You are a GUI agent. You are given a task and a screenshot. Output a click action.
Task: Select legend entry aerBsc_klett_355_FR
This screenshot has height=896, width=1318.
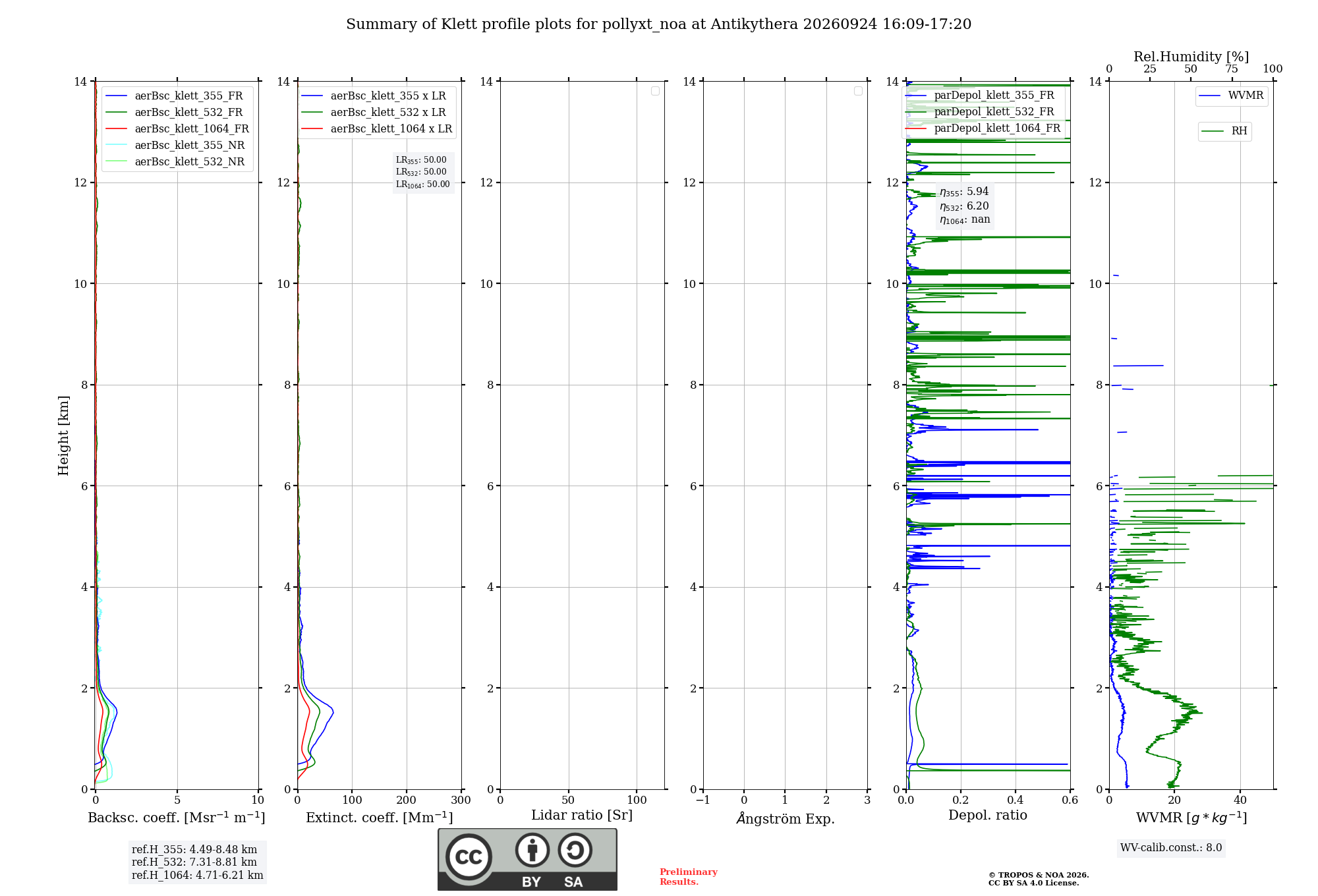pyautogui.click(x=175, y=96)
